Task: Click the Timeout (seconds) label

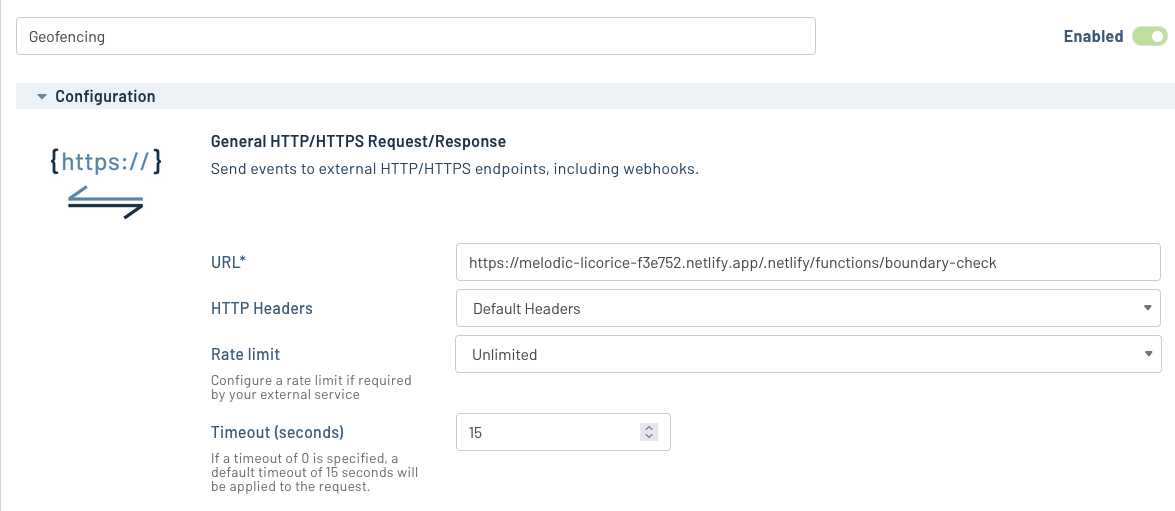Action: (277, 433)
